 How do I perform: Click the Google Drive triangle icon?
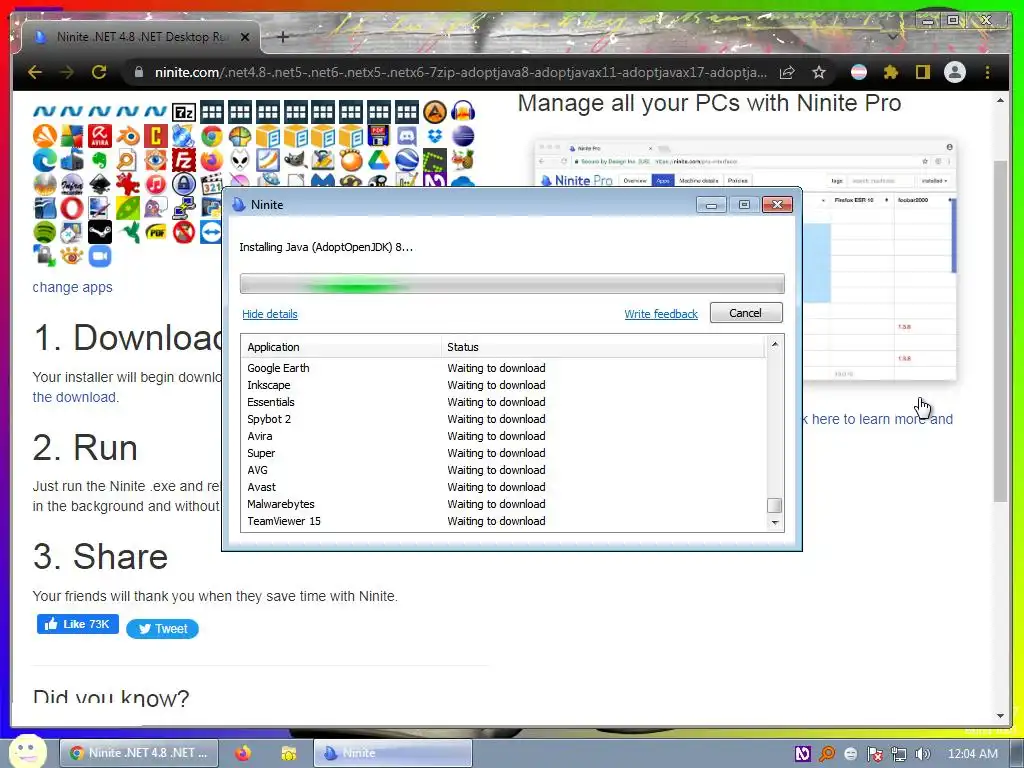click(x=379, y=160)
